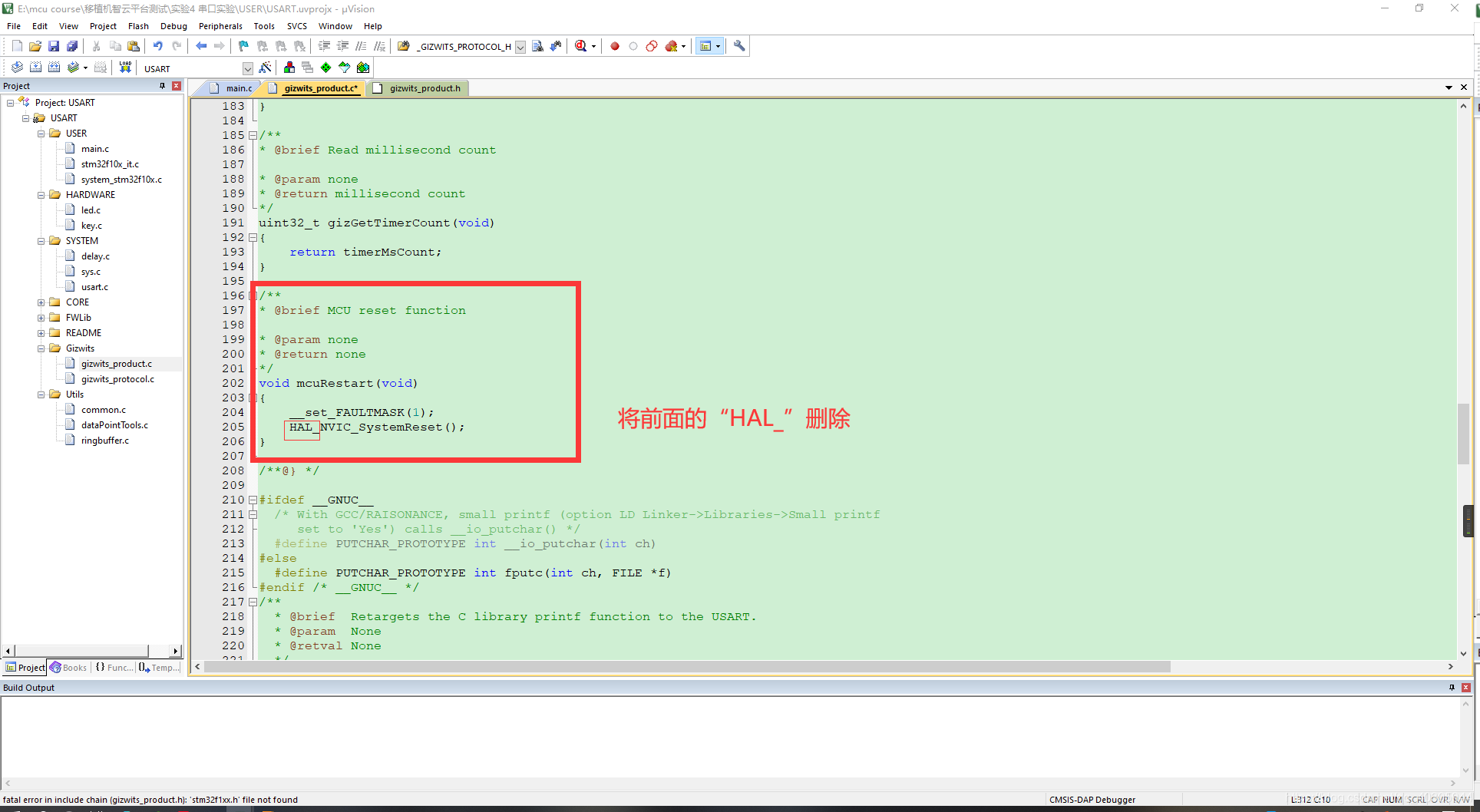Comment the selection icon
The height and width of the screenshot is (812, 1480).
coord(361,46)
